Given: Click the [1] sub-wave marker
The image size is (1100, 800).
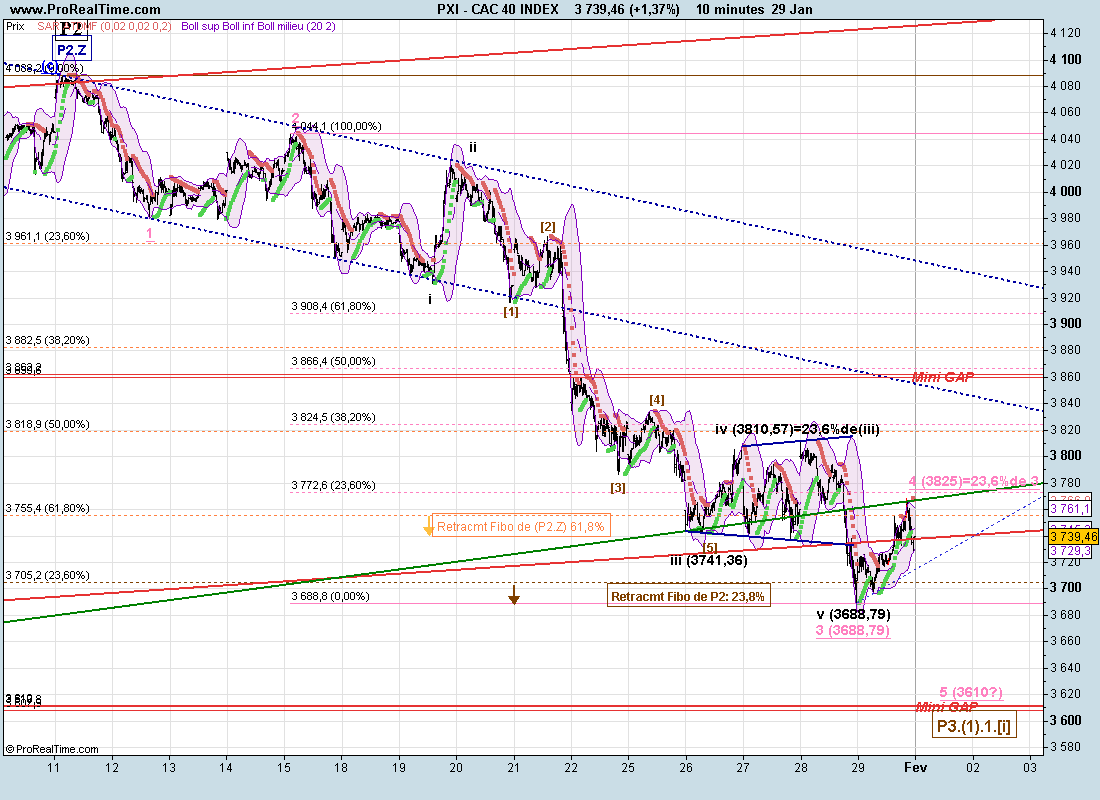Looking at the screenshot, I should click(x=511, y=312).
